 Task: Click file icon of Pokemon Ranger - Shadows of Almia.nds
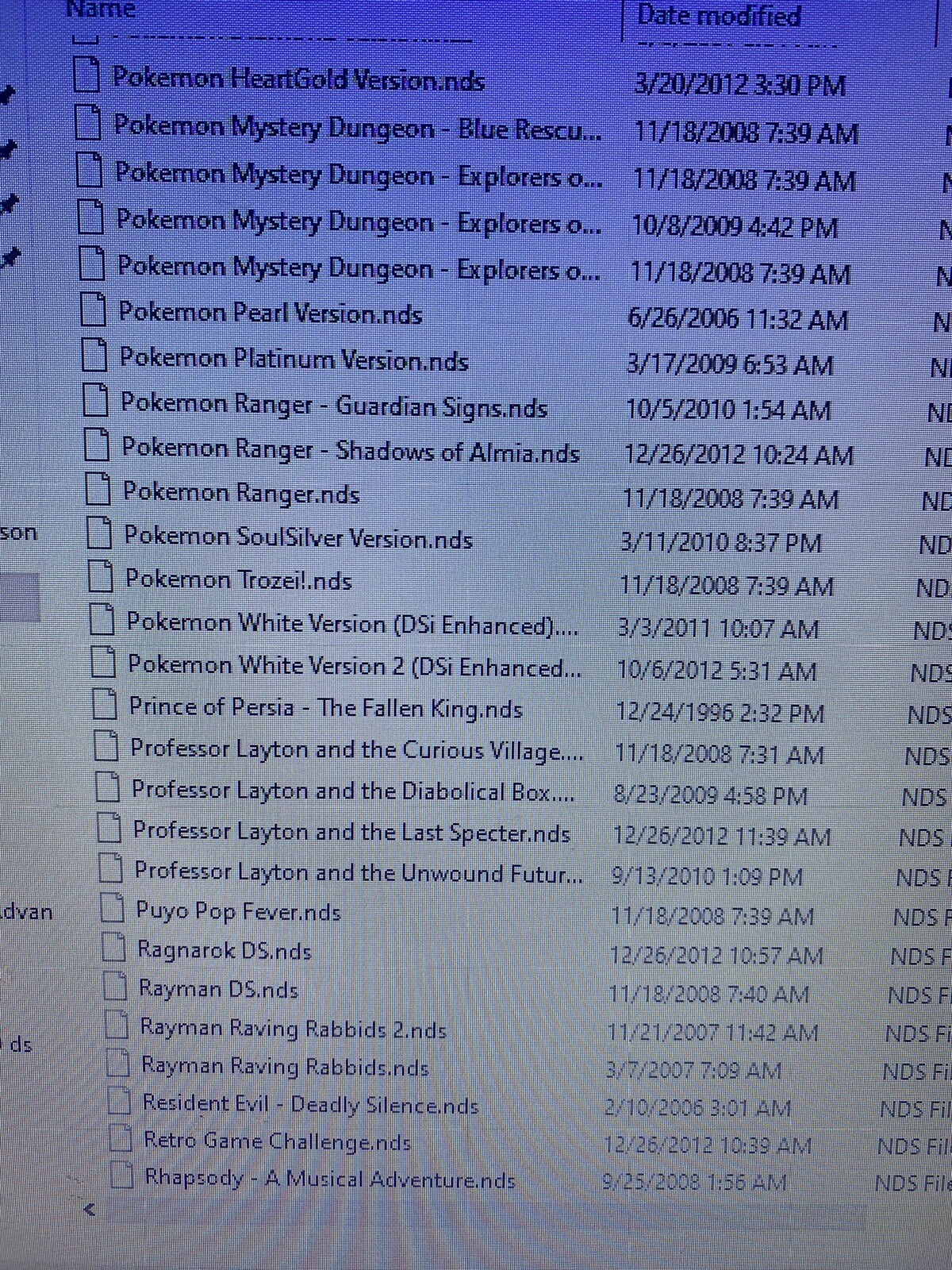pyautogui.click(x=97, y=446)
